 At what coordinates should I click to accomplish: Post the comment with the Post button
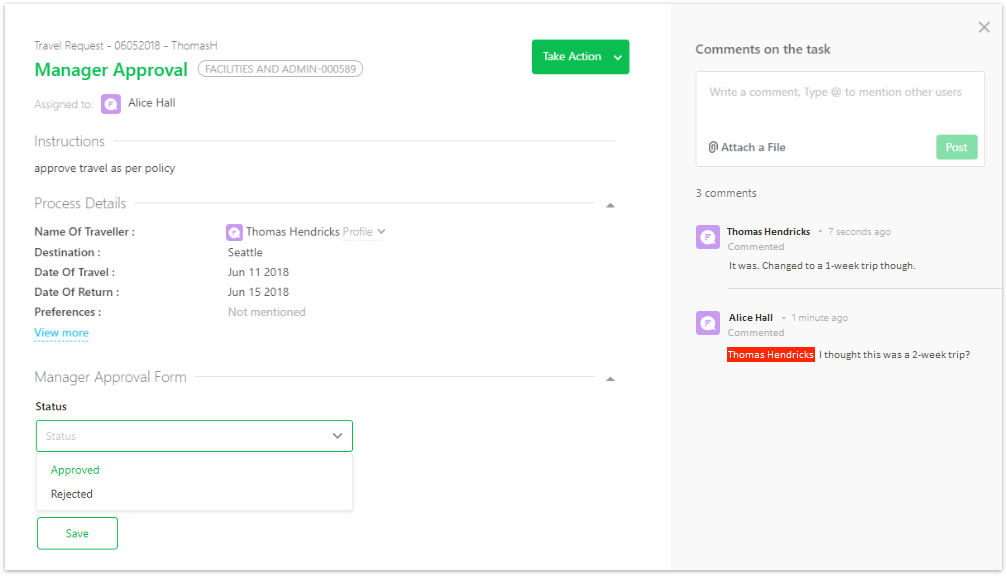[x=956, y=147]
